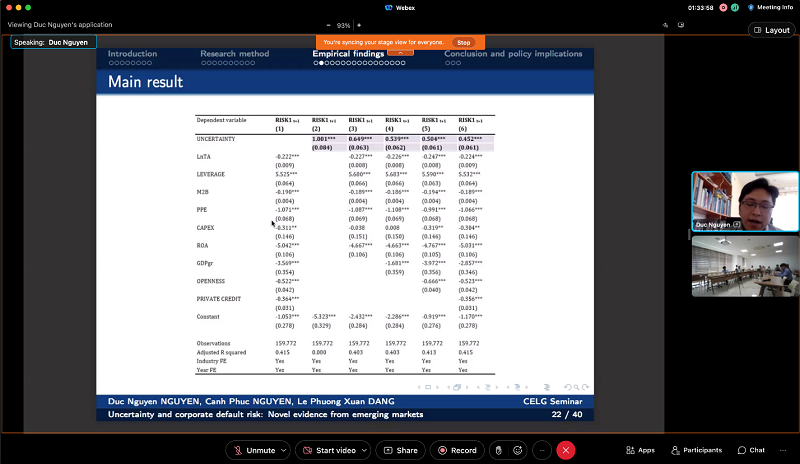Image resolution: width=800 pixels, height=464 pixels.
Task: Unmute the microphone
Action: (x=255, y=450)
